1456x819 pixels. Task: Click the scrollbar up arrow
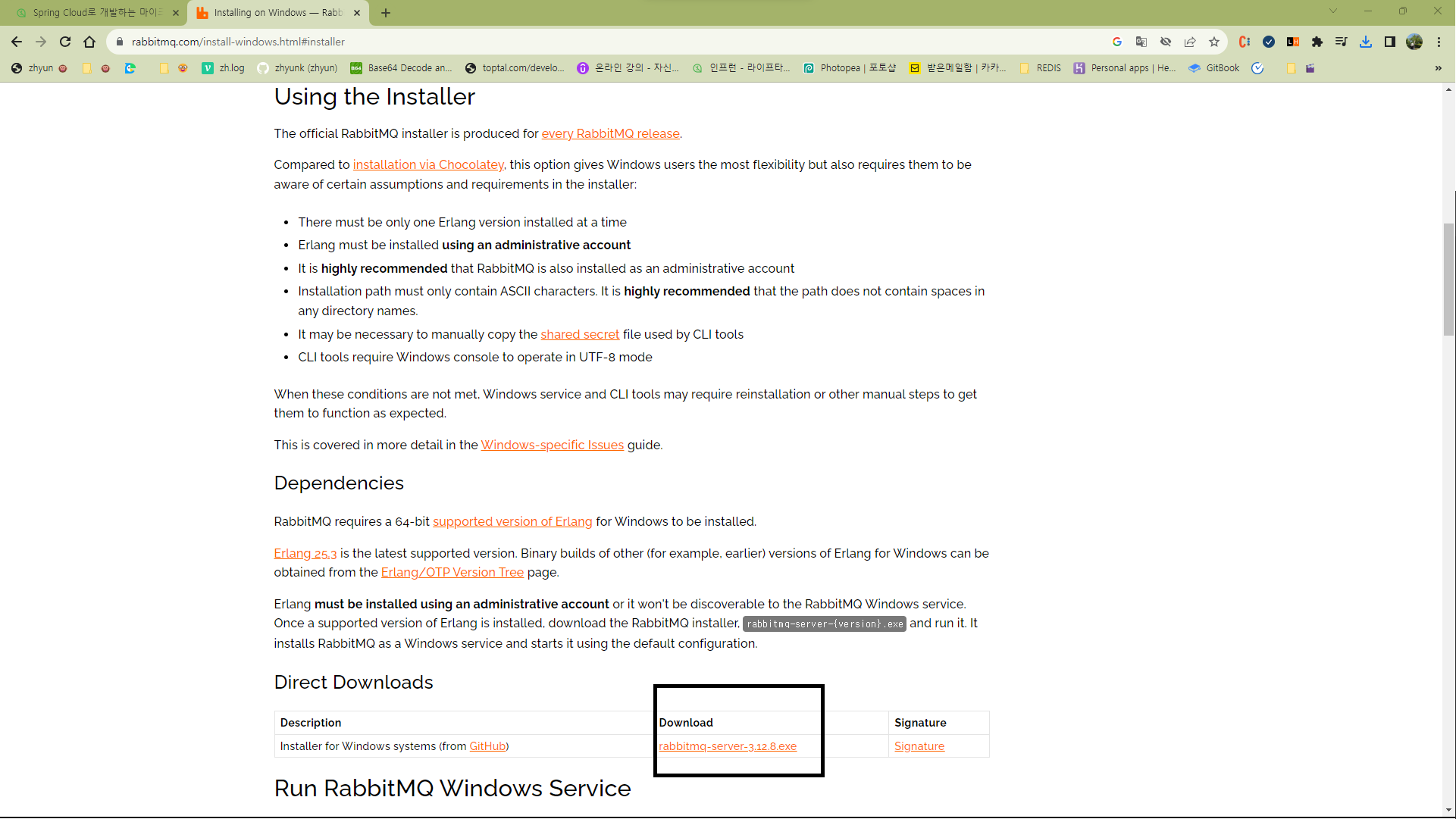coord(1448,89)
